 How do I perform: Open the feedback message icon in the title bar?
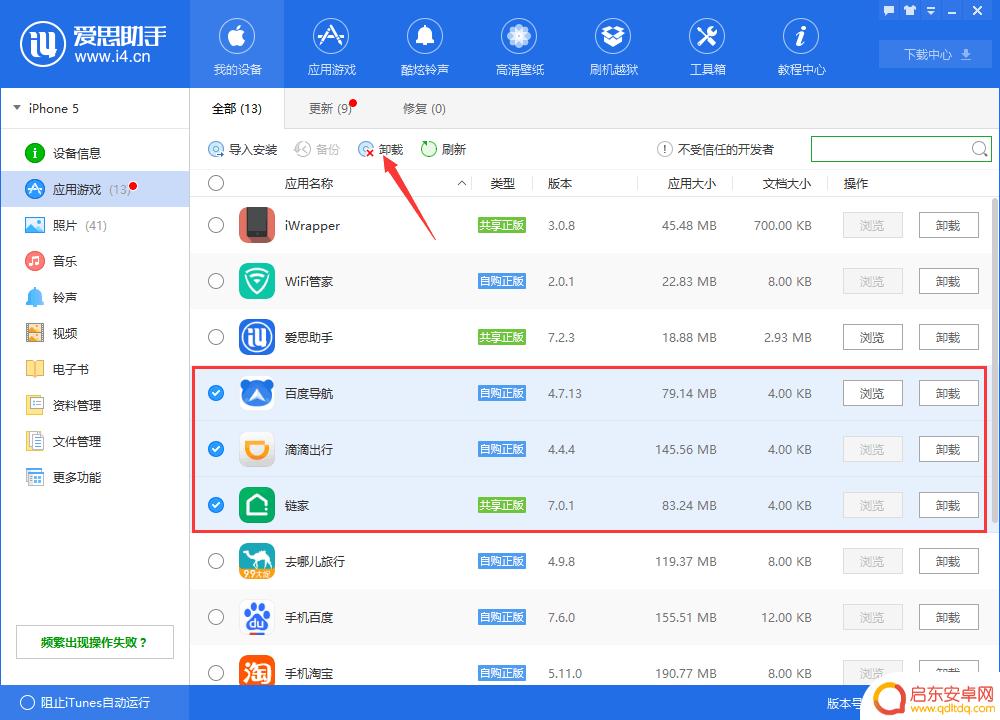pos(889,11)
